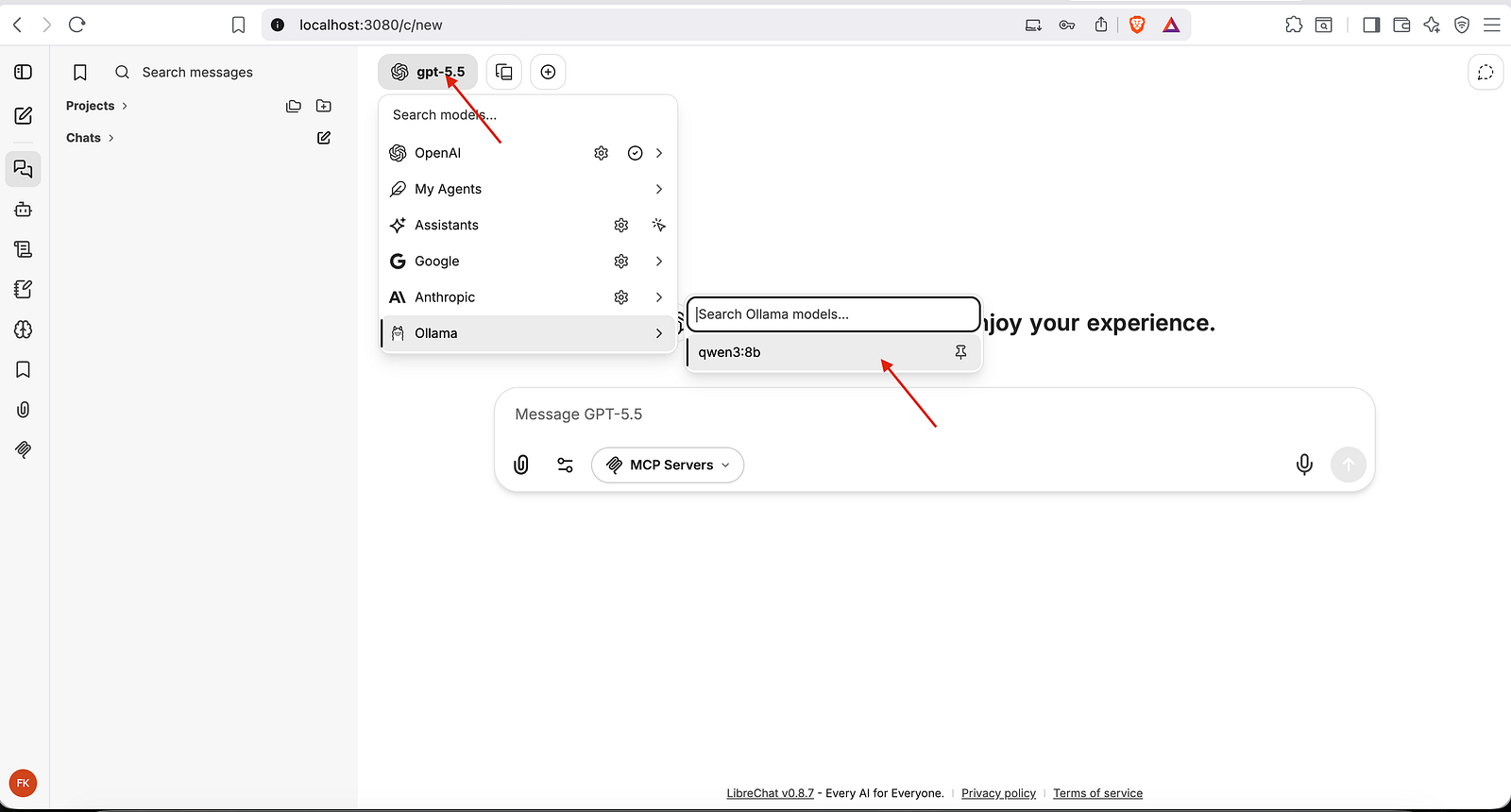The image size is (1511, 812).
Task: Open Memories brain icon in sidebar
Action: tap(24, 330)
